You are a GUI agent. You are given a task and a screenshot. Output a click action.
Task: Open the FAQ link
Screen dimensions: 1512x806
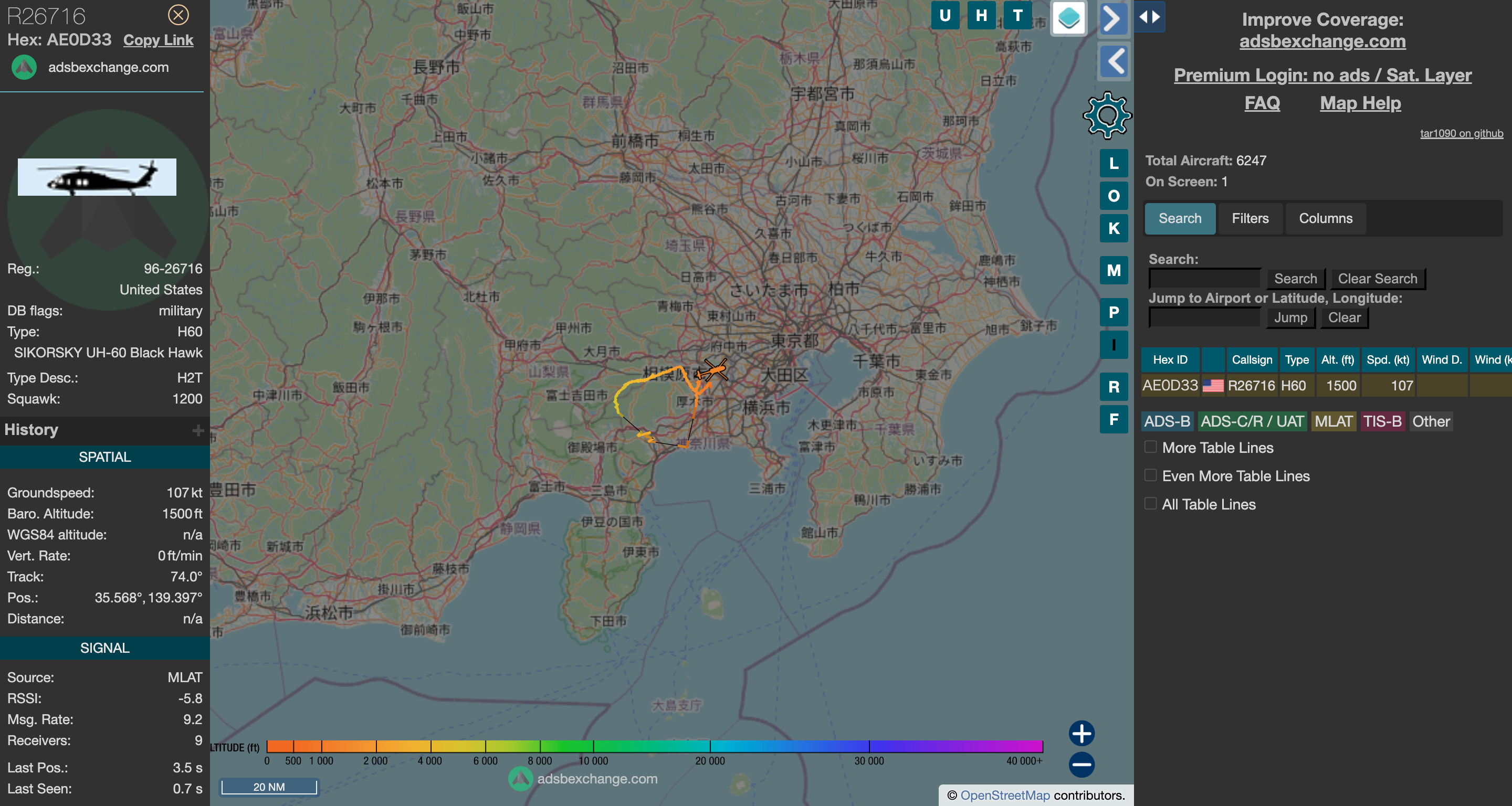[x=1262, y=103]
